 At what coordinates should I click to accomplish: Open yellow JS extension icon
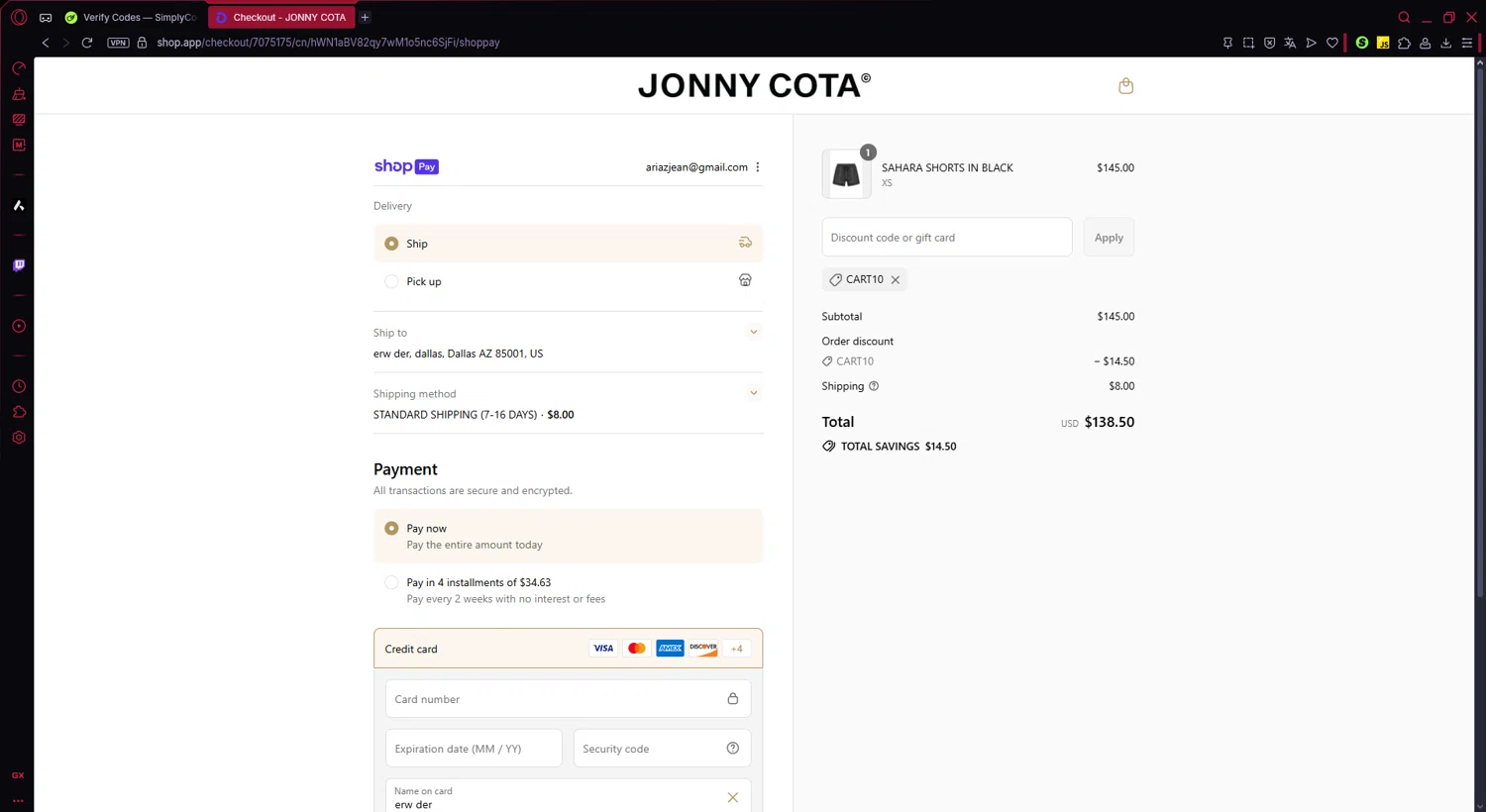1383,43
